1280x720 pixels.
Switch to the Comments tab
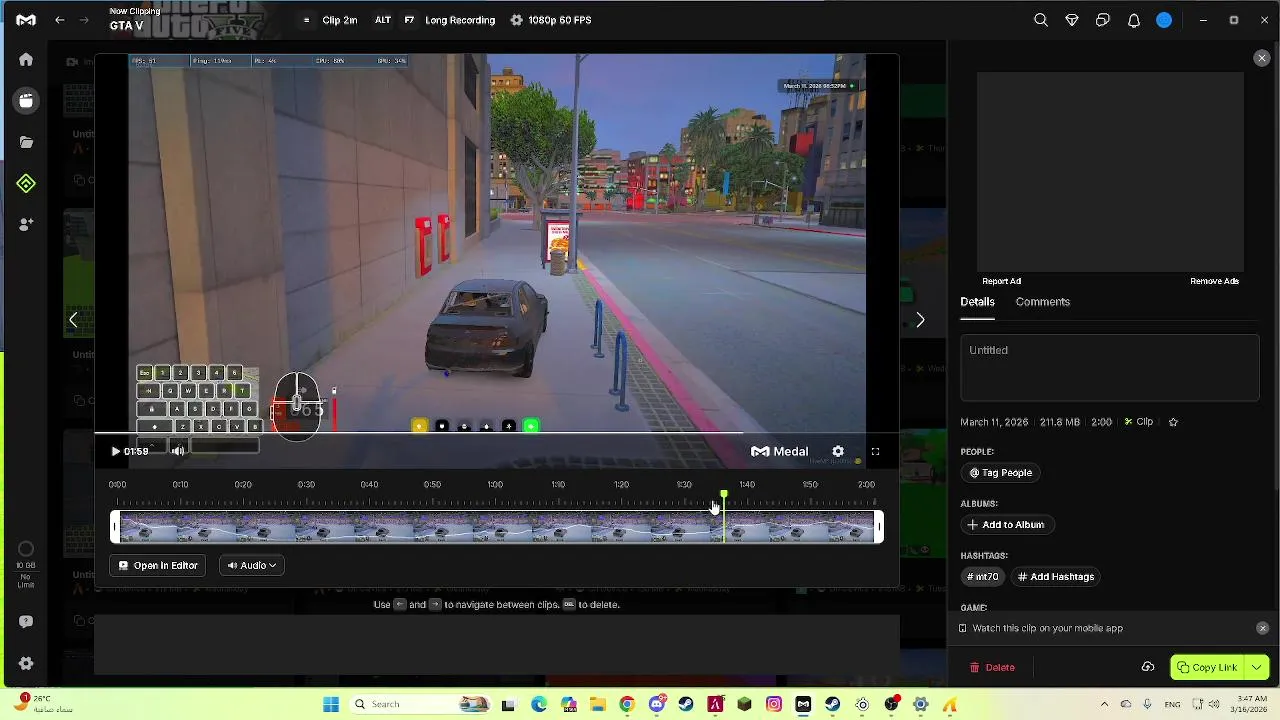click(1043, 302)
